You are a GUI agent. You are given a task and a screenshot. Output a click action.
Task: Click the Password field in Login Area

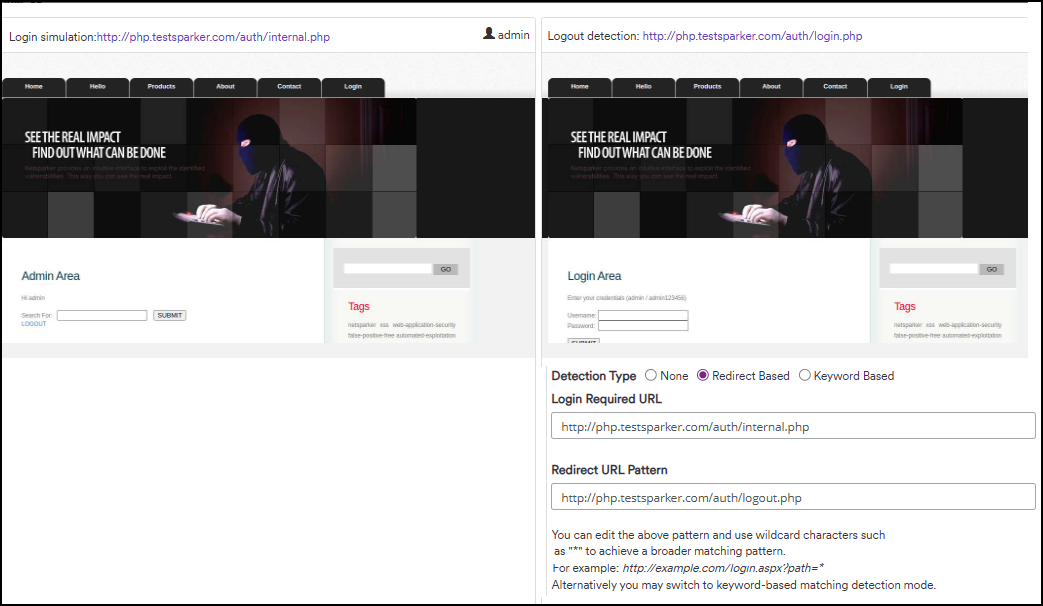[x=643, y=326]
